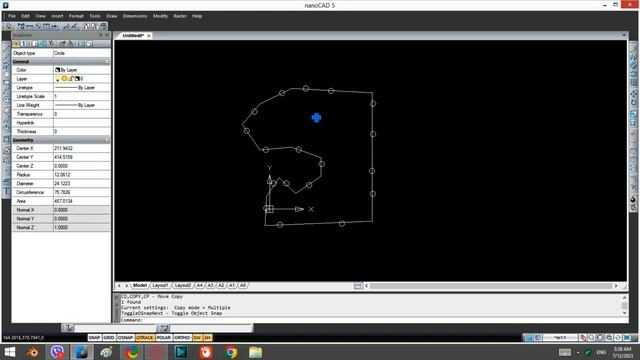Viewport: 640px width, 360px height.
Task: Toggle OSNAP in status bar
Action: pos(125,338)
